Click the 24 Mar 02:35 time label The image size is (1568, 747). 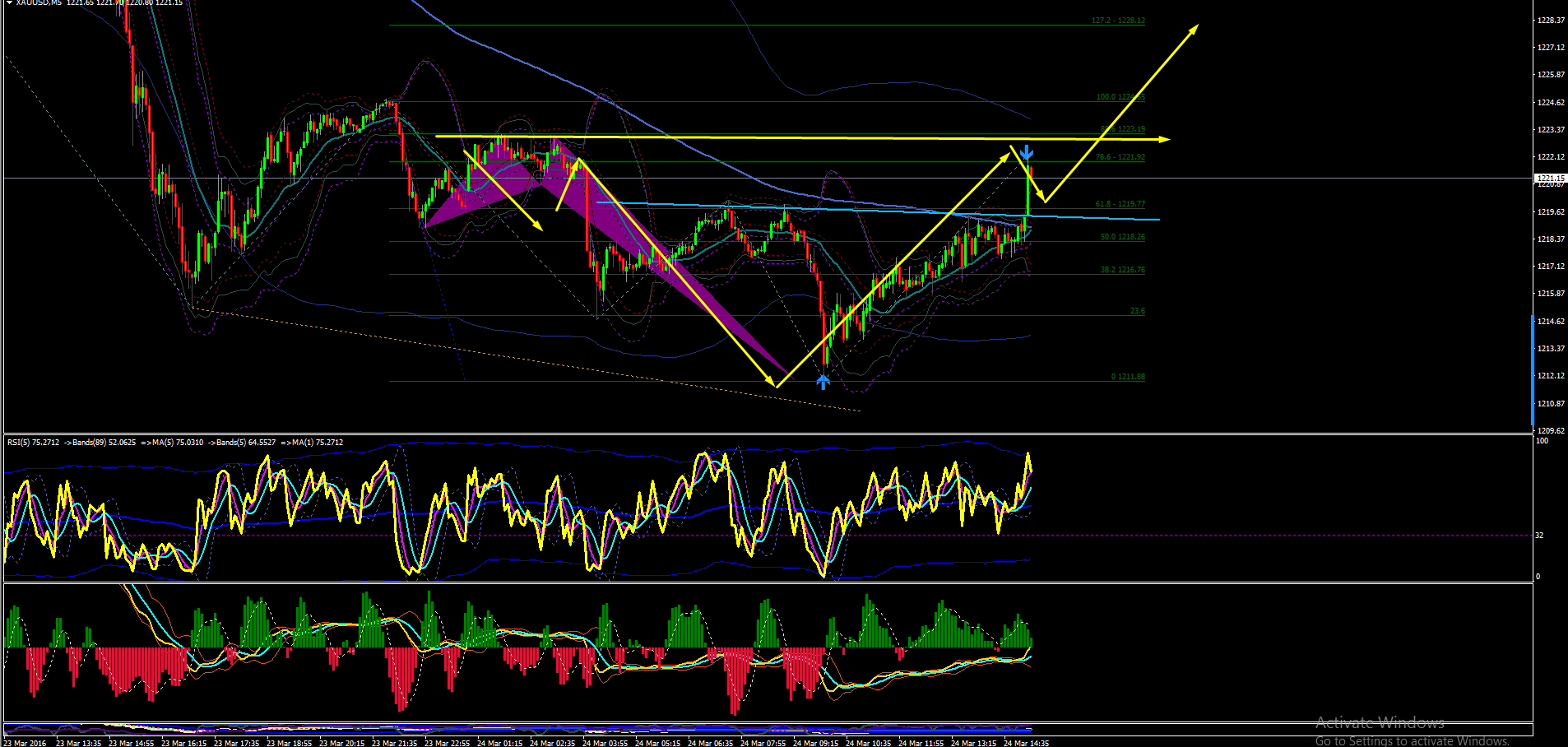click(552, 743)
